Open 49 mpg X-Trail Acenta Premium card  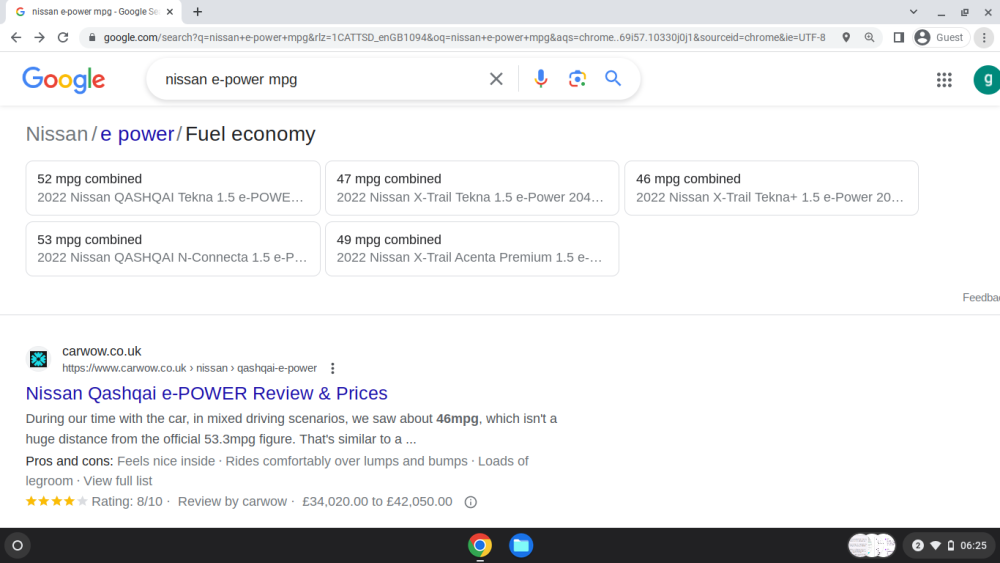click(472, 249)
